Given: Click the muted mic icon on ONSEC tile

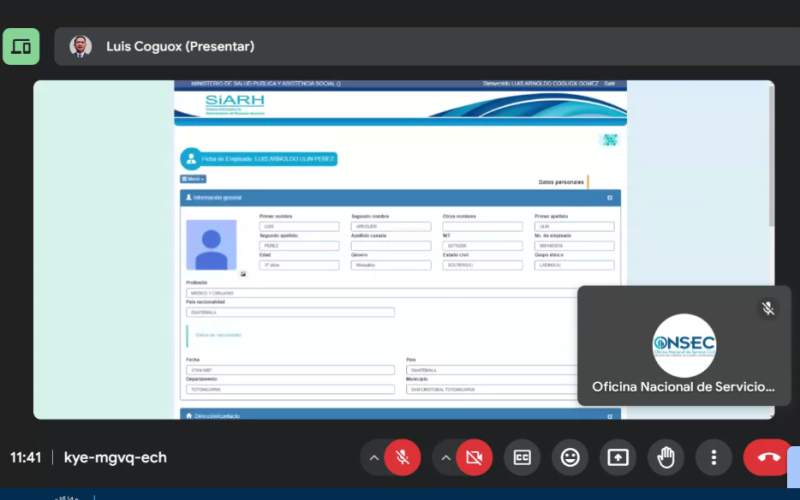Looking at the screenshot, I should coord(767,309).
